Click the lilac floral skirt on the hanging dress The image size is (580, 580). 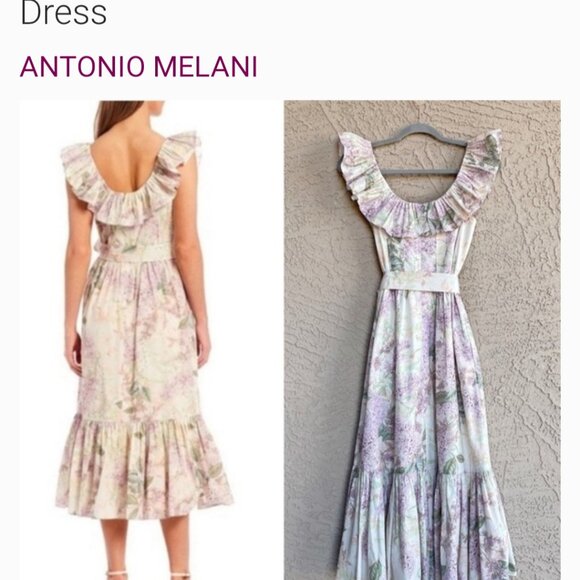click(422, 381)
